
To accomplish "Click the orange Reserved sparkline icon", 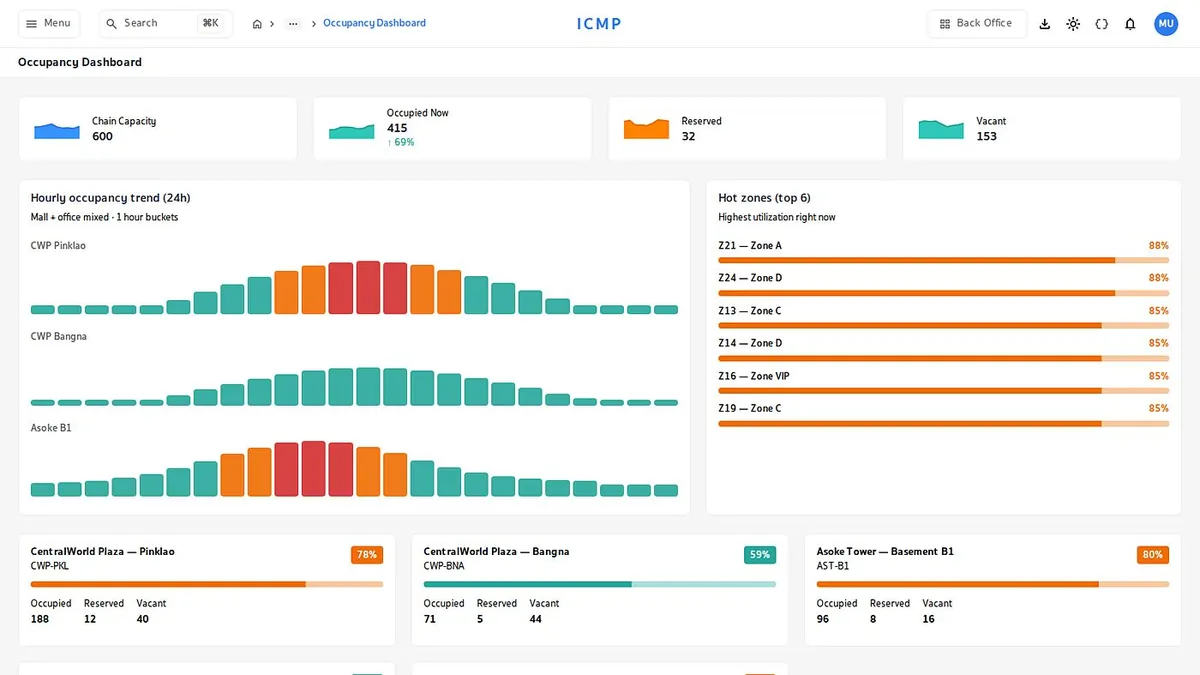I will click(647, 129).
